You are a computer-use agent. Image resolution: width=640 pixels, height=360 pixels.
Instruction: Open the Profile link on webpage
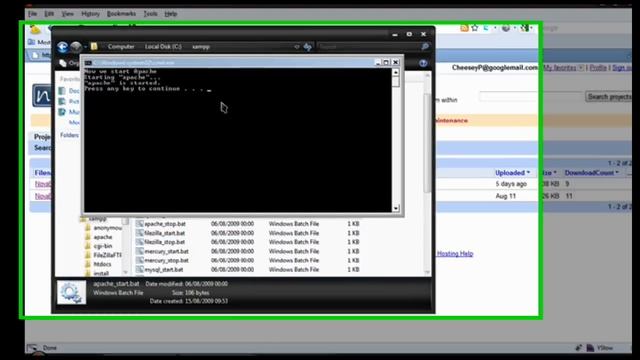pos(598,68)
